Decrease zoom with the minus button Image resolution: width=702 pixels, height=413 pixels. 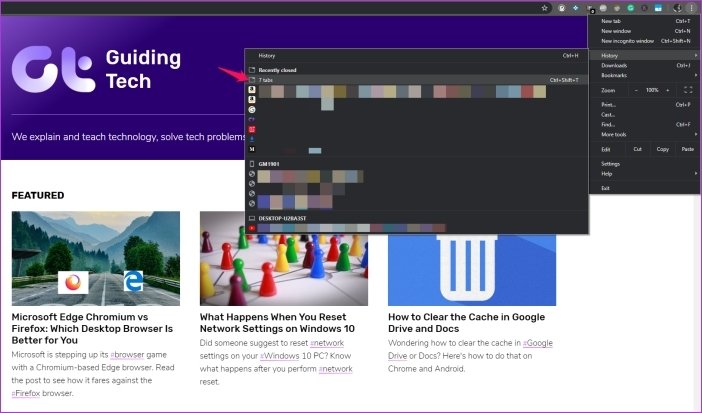pyautogui.click(x=634, y=90)
